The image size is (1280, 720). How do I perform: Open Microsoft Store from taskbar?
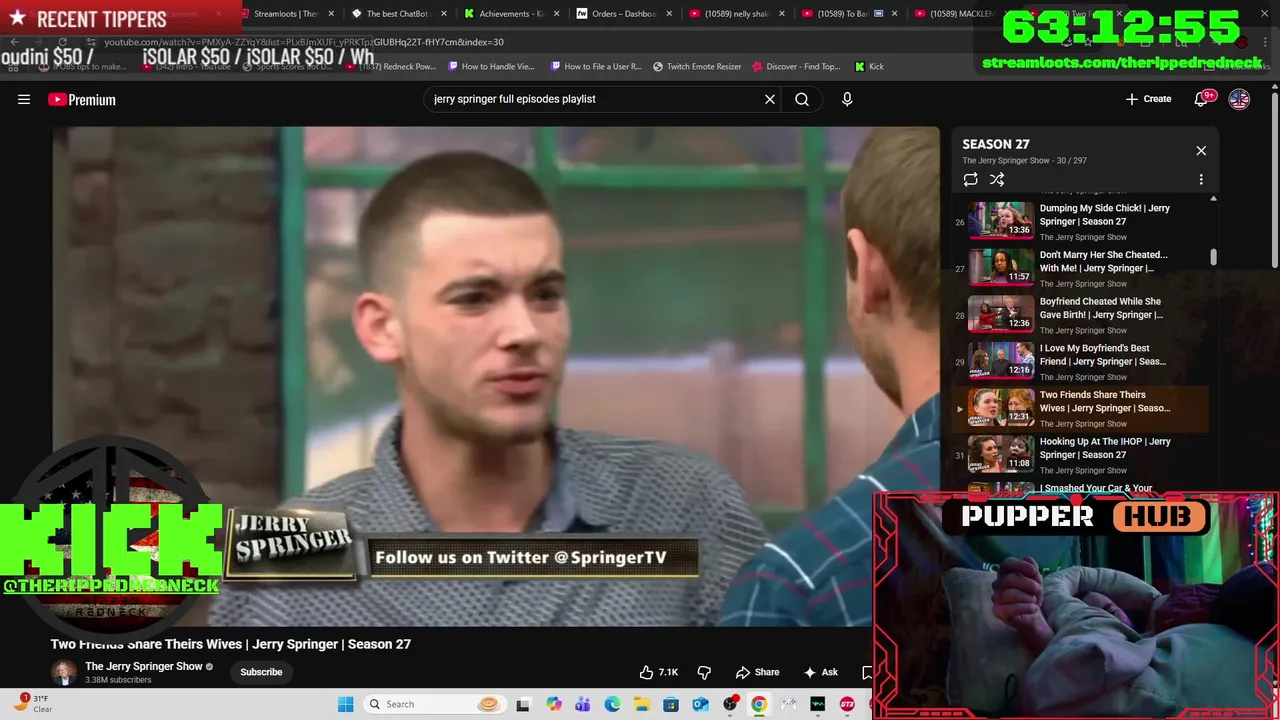click(671, 704)
